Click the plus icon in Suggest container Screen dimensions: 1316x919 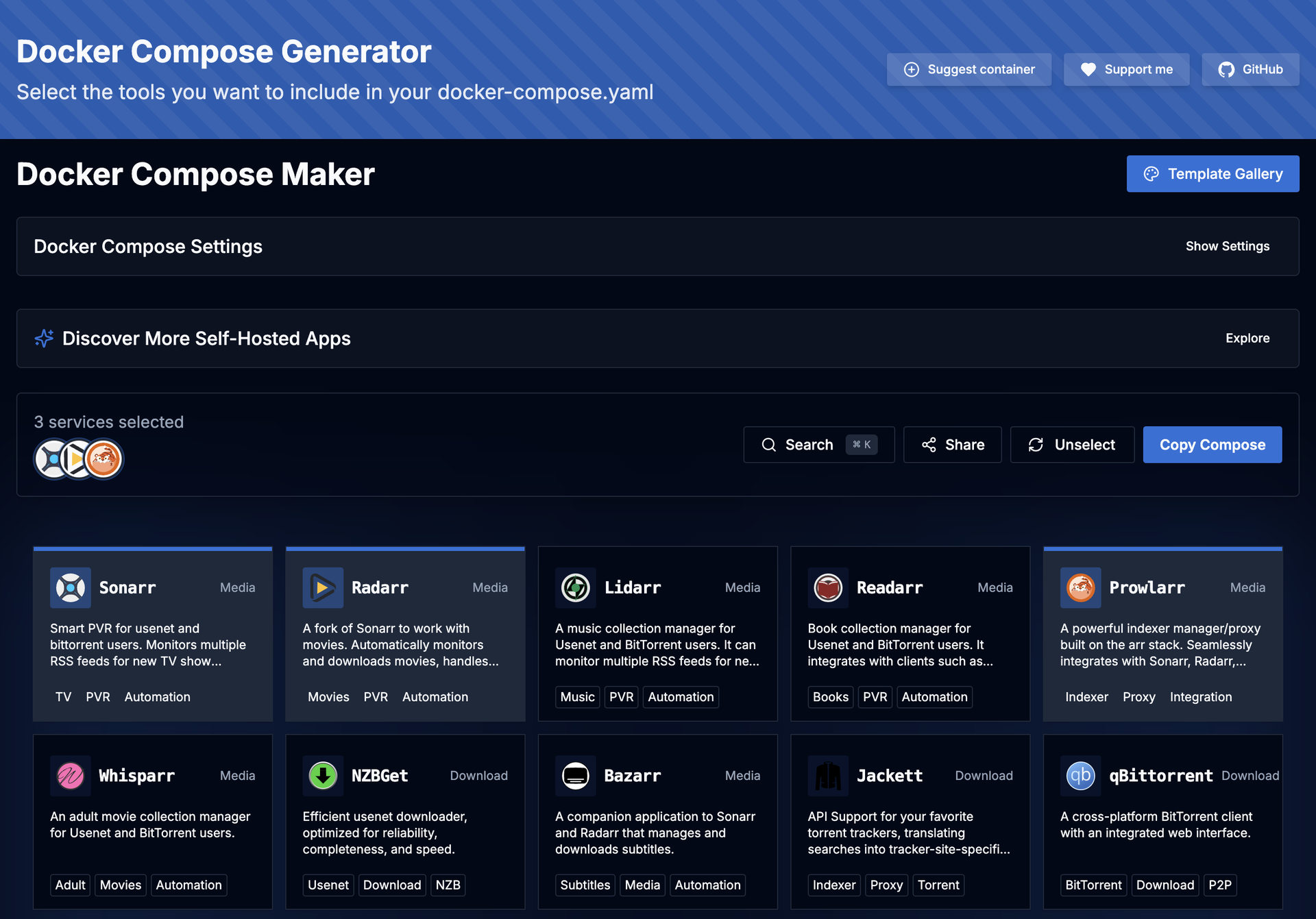point(912,69)
